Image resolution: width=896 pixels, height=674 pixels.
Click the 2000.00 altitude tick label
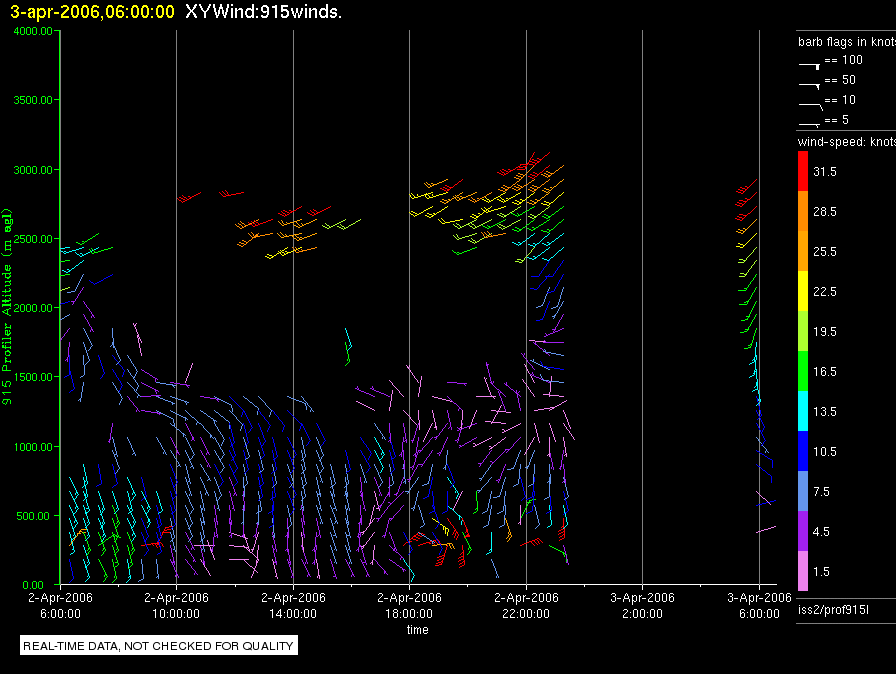(x=33, y=308)
